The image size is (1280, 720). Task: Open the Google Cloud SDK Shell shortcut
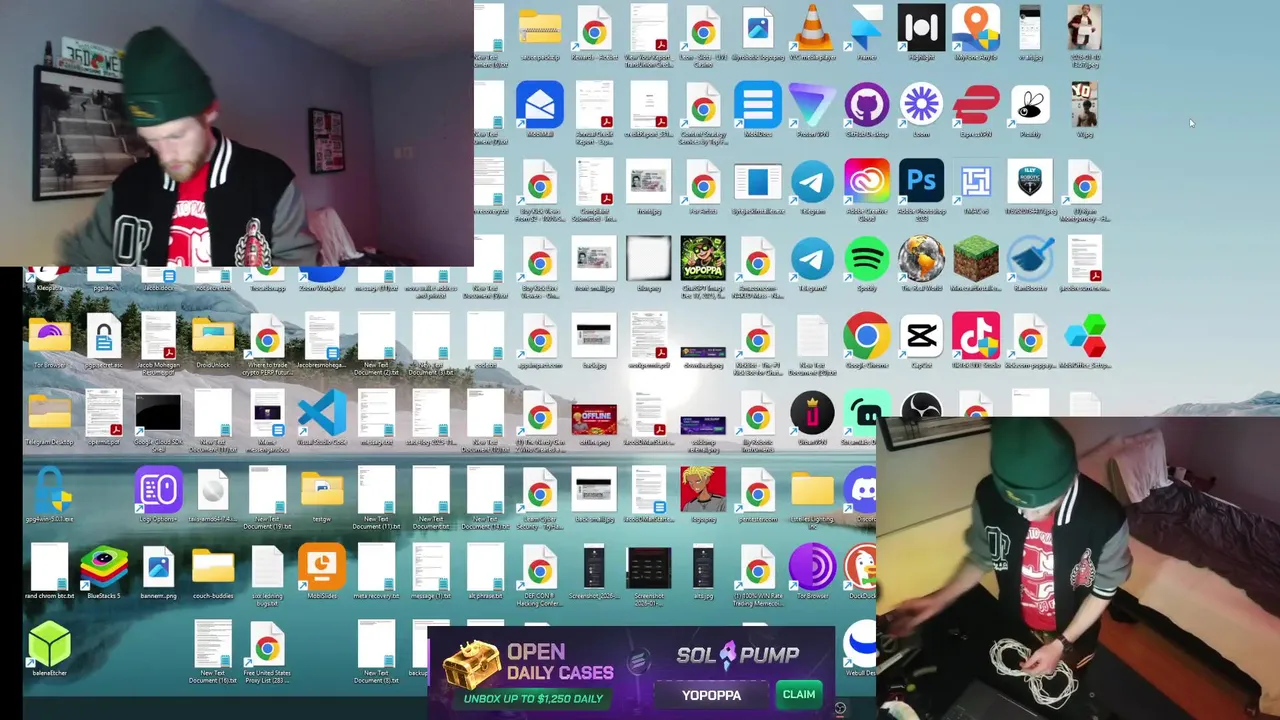click(x=158, y=414)
